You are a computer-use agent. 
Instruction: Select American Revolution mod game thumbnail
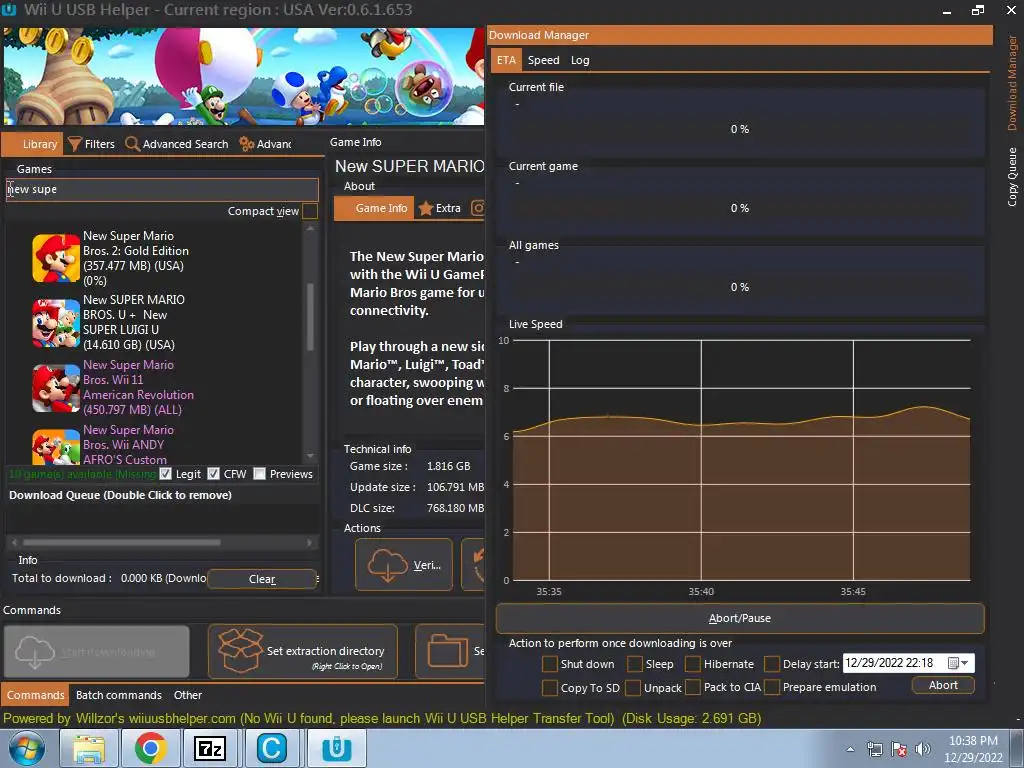tap(56, 389)
